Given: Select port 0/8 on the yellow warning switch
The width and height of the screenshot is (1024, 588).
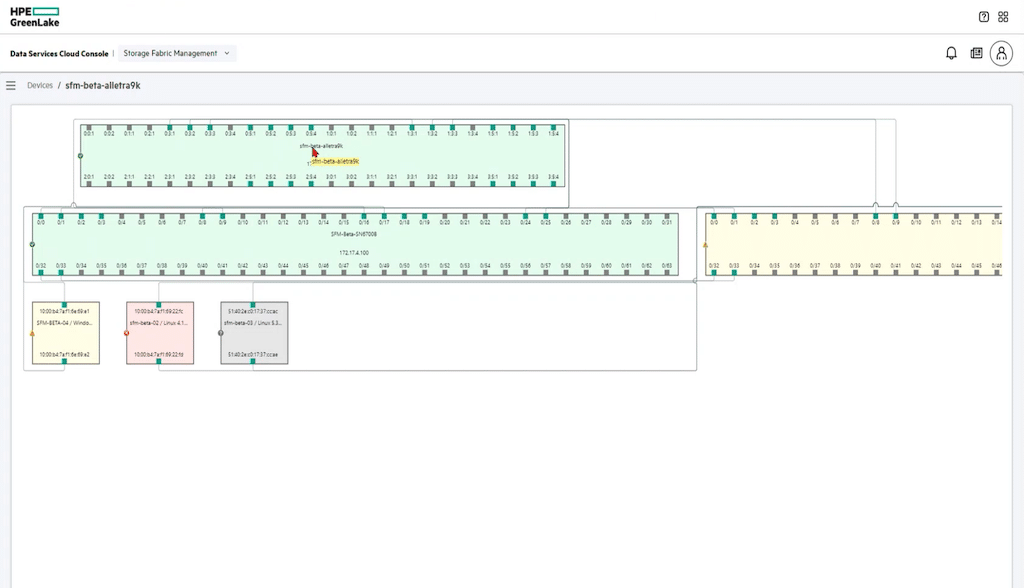Looking at the screenshot, I should coord(876,216).
